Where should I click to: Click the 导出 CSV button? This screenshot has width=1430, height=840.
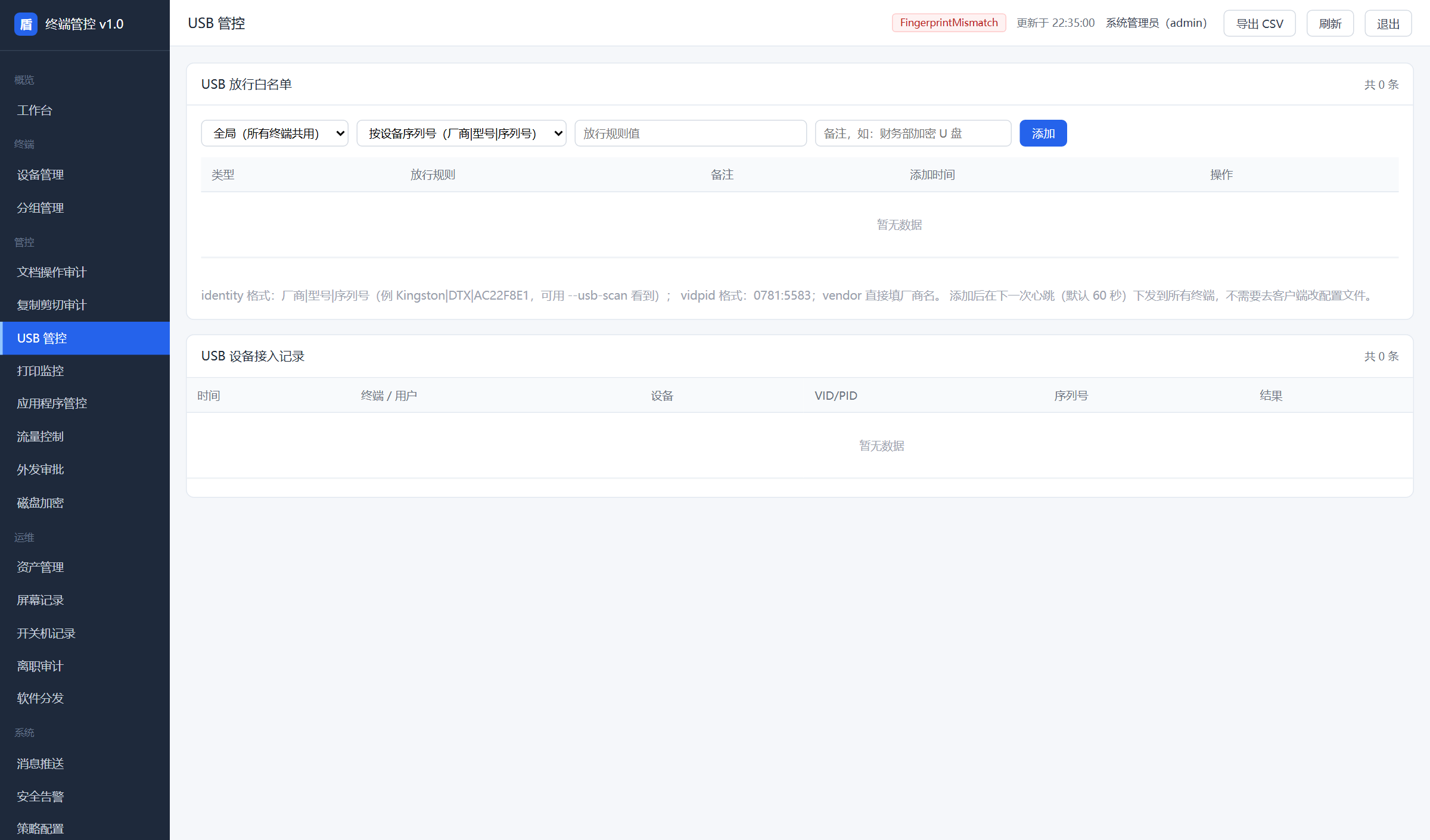pos(1260,24)
